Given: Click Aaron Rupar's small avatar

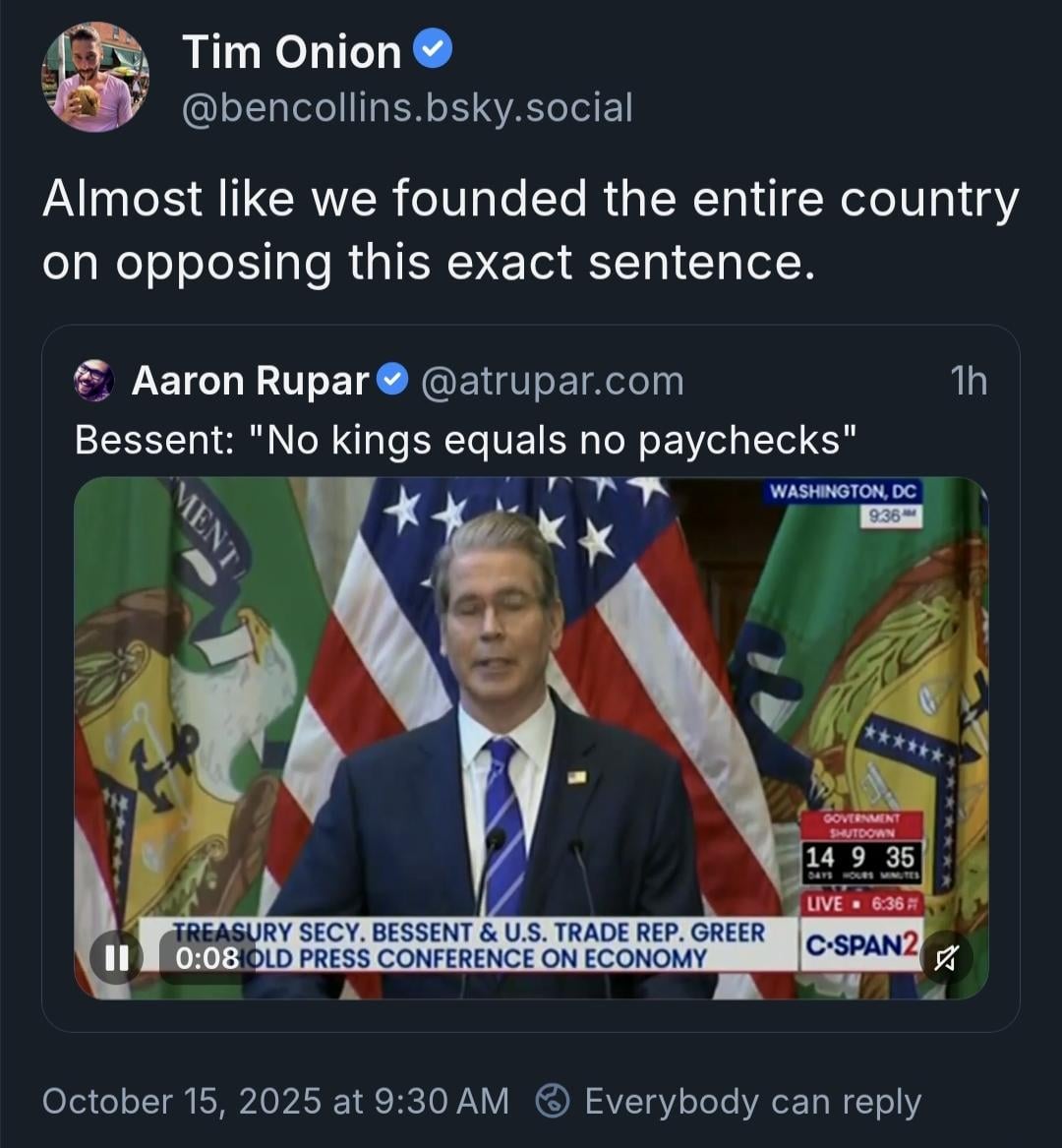Looking at the screenshot, I should click(94, 381).
